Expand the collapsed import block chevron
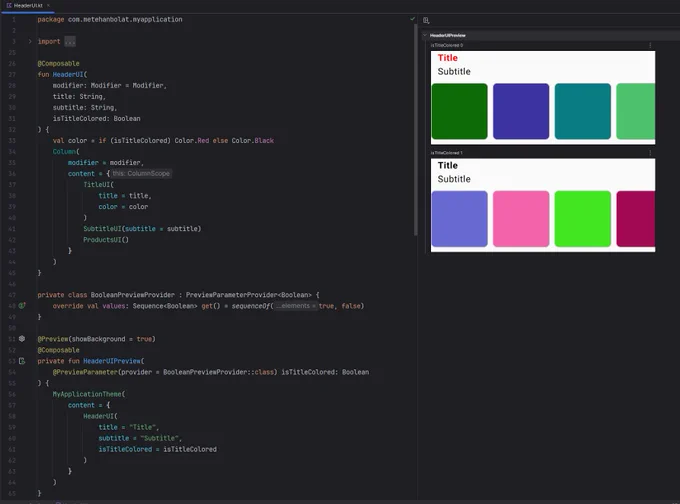 point(30,41)
